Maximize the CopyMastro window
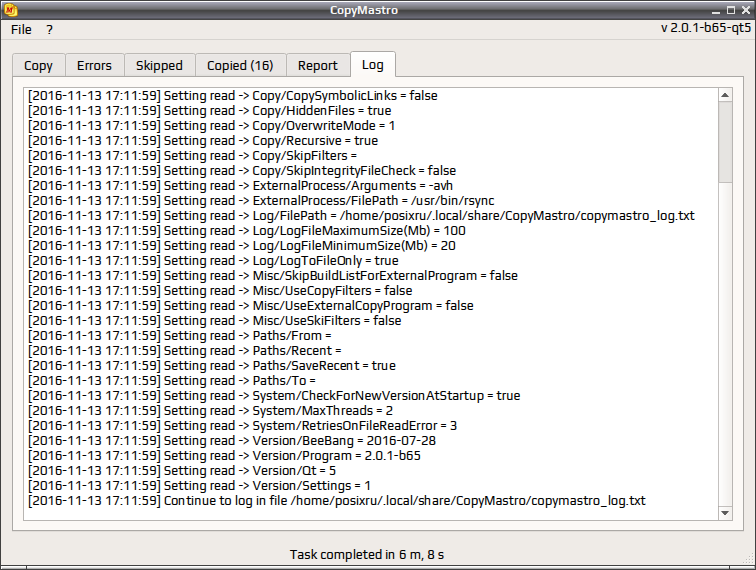 (x=731, y=10)
